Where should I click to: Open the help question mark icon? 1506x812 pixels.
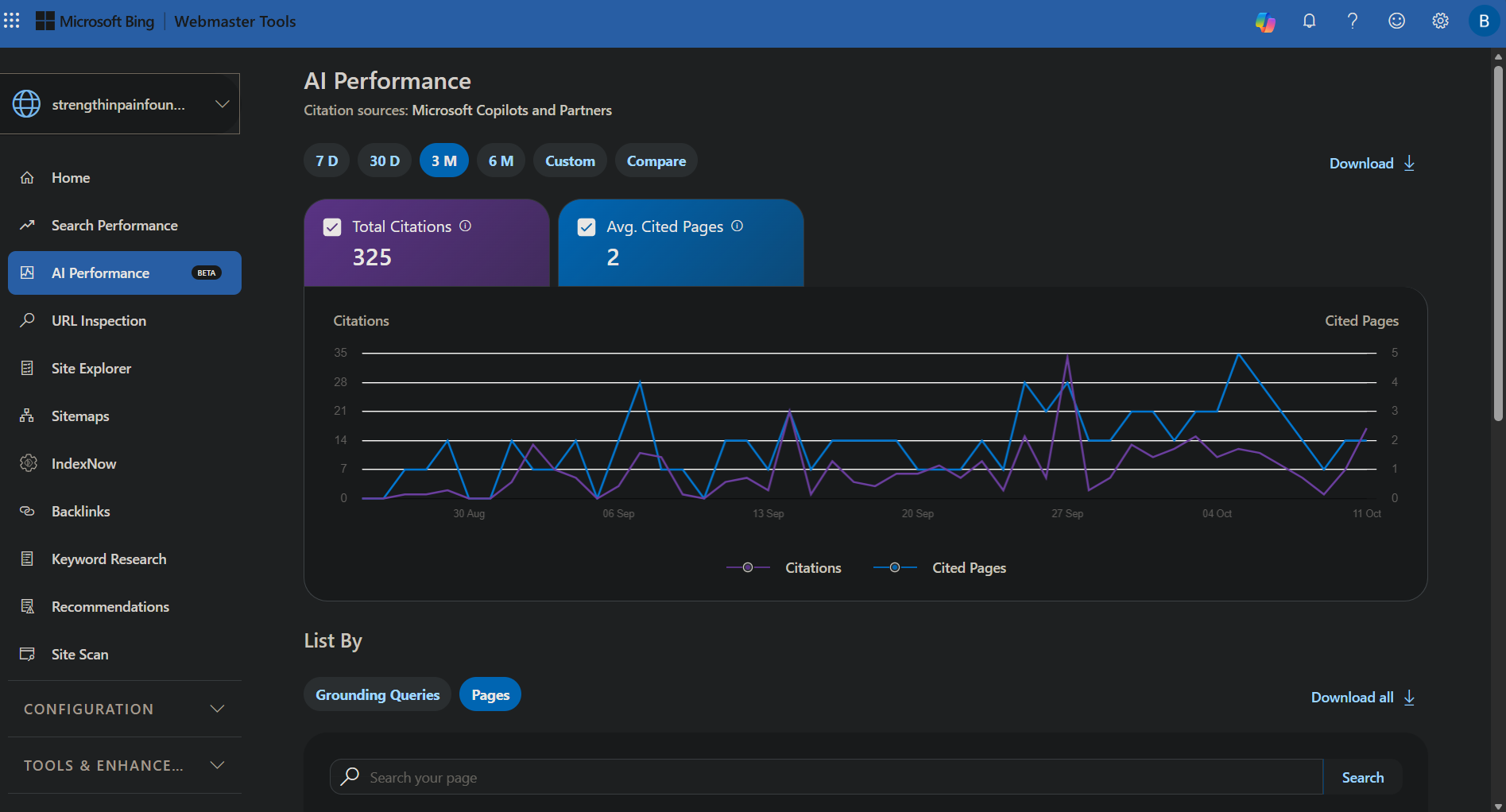pos(1353,21)
